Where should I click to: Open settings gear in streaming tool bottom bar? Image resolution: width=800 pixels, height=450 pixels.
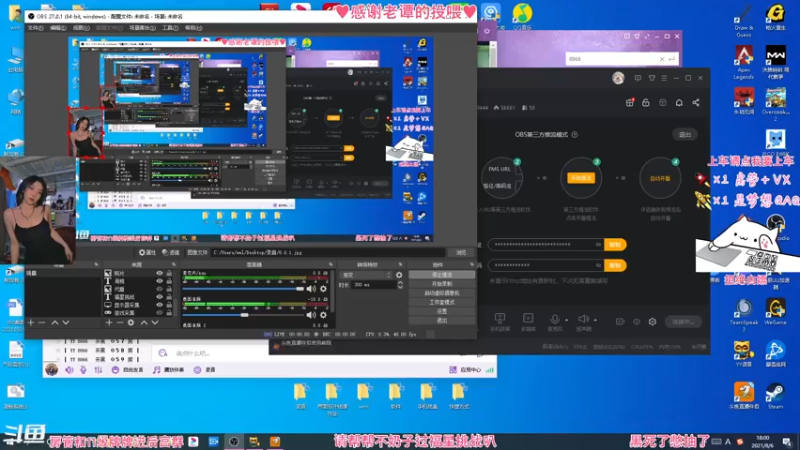pos(652,321)
